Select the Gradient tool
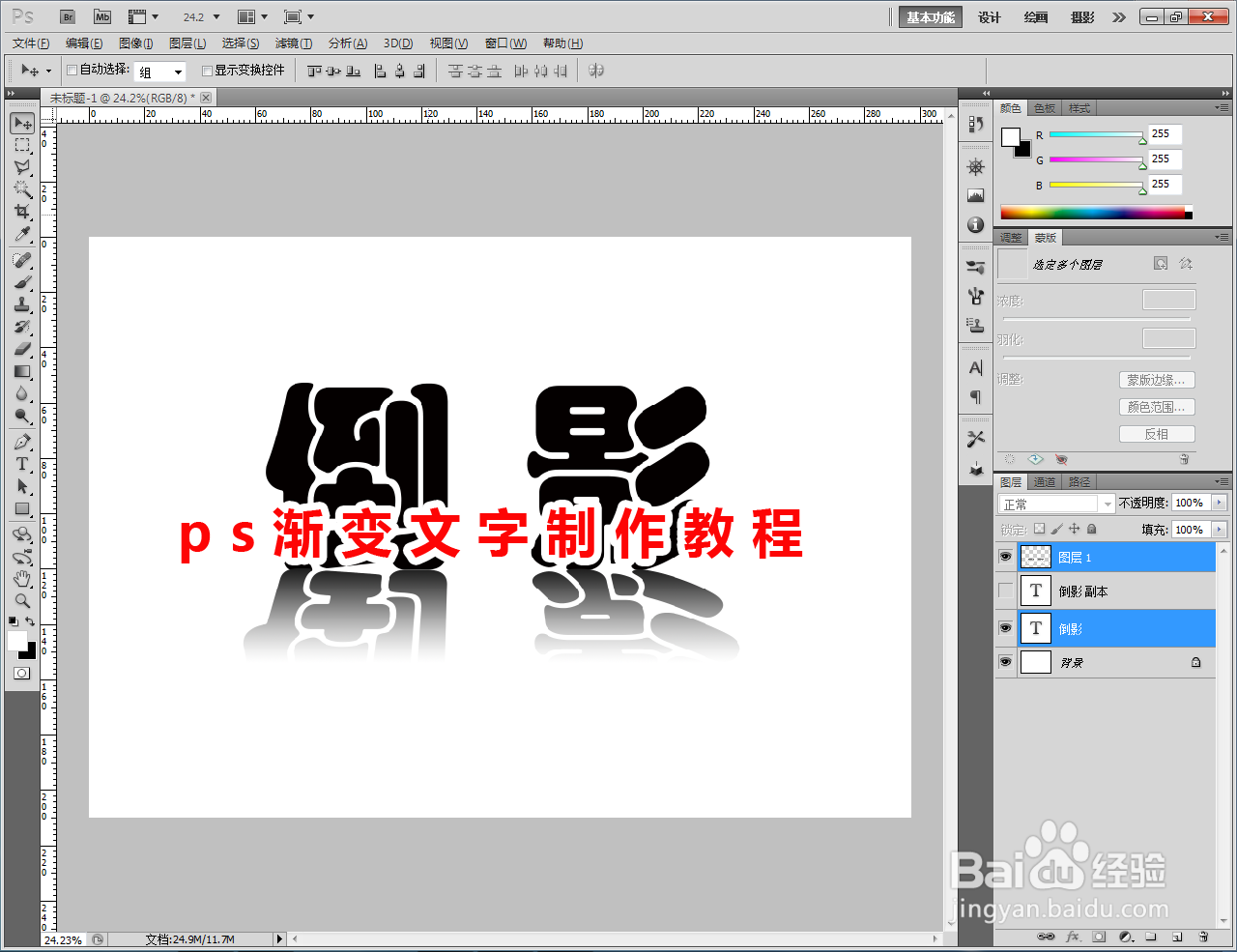Image resolution: width=1237 pixels, height=952 pixels. click(21, 371)
